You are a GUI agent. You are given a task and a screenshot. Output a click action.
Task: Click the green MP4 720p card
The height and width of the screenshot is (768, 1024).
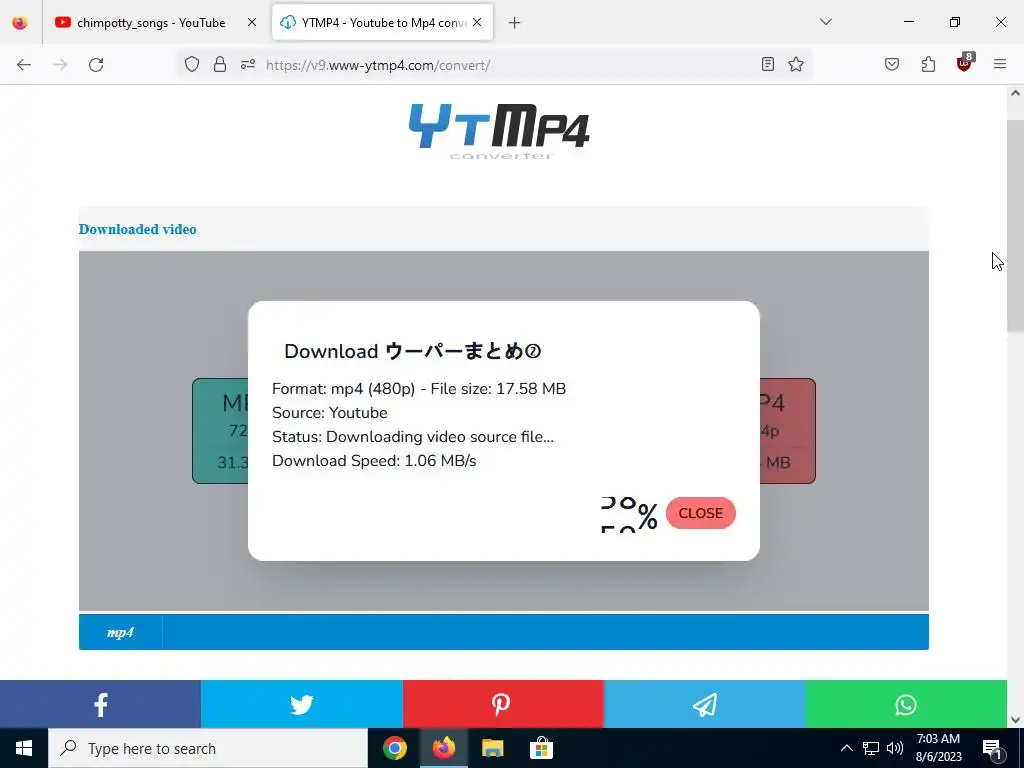(x=221, y=431)
